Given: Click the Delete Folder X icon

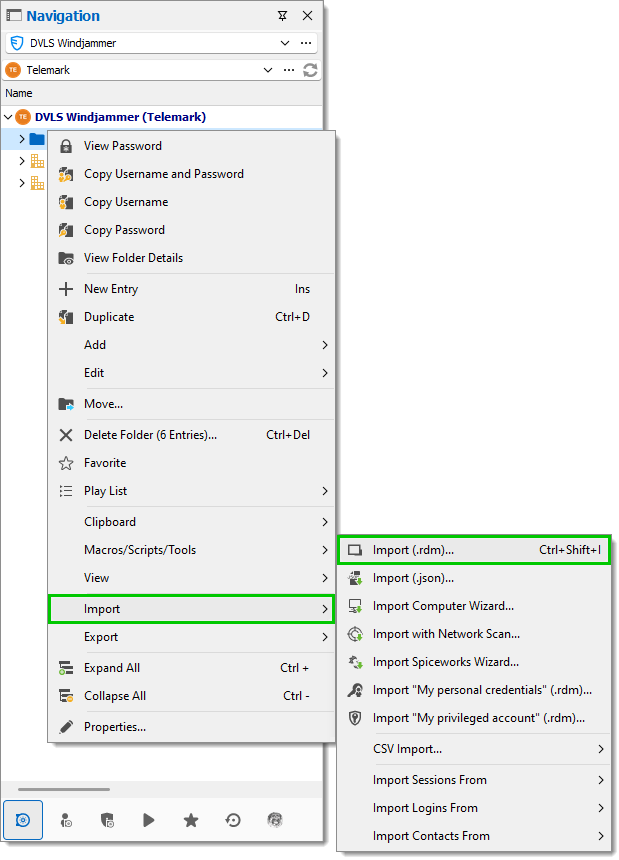Looking at the screenshot, I should click(66, 435).
